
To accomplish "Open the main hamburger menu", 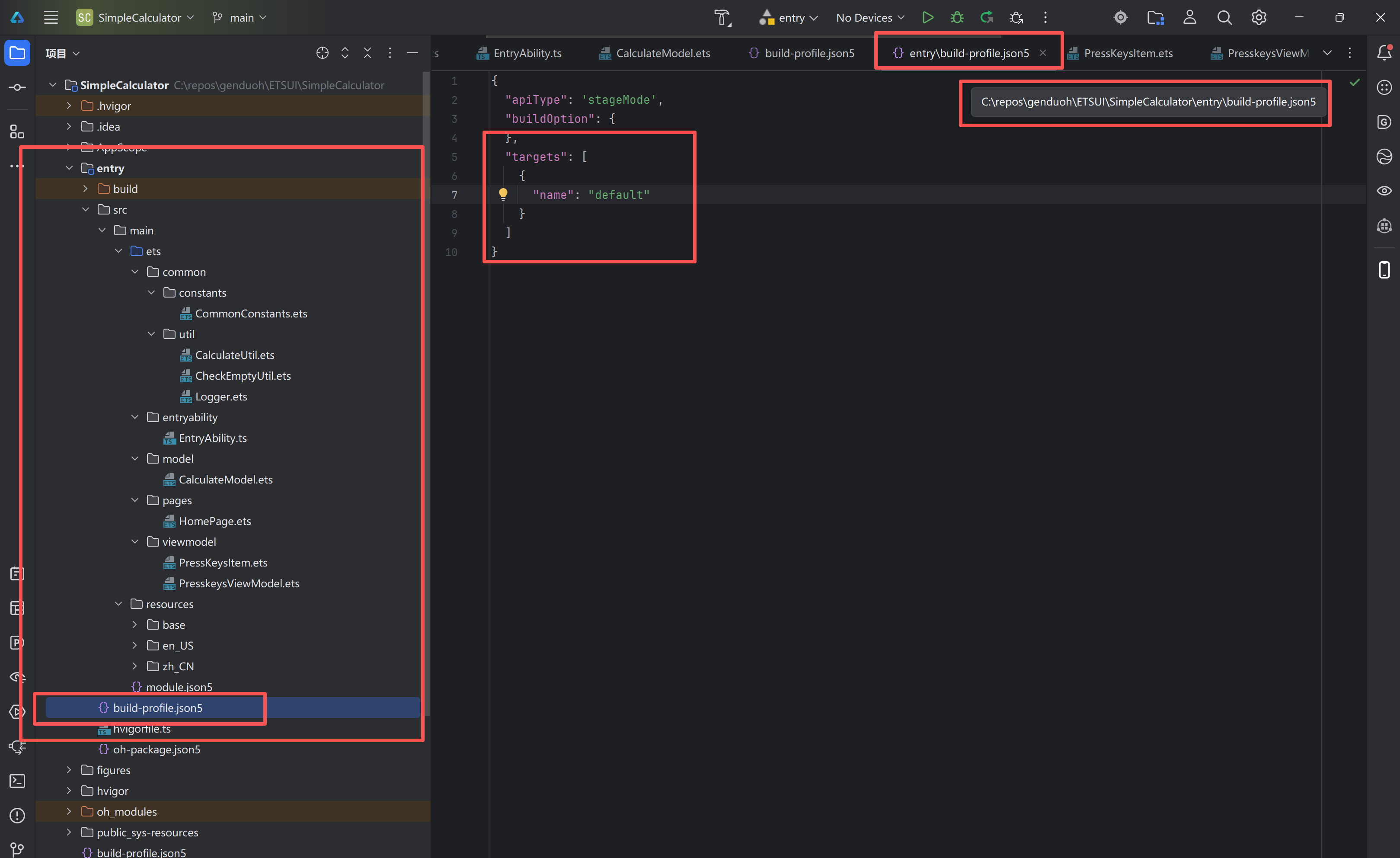I will pos(51,18).
